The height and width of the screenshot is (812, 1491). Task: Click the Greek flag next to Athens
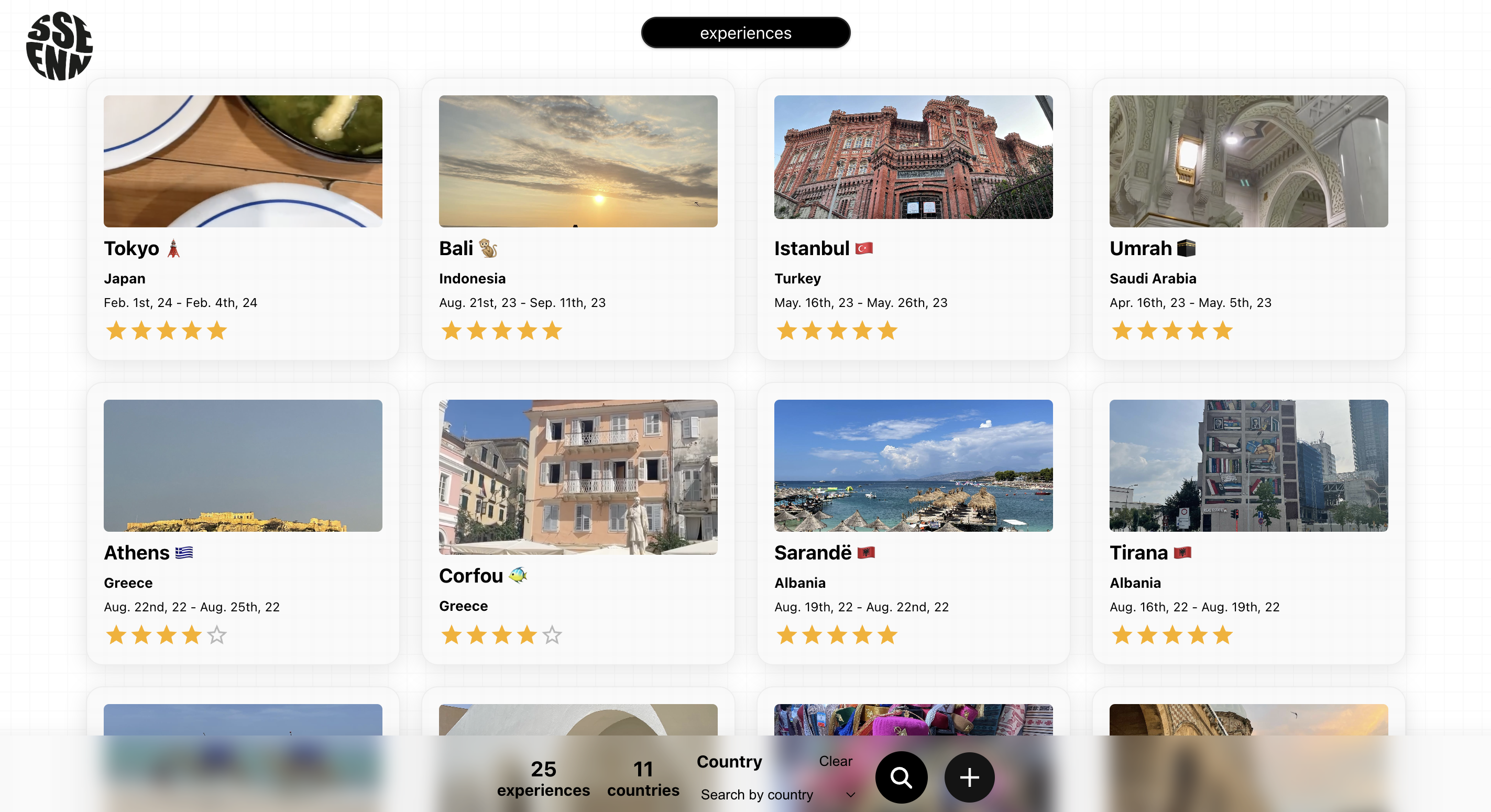[x=184, y=553]
